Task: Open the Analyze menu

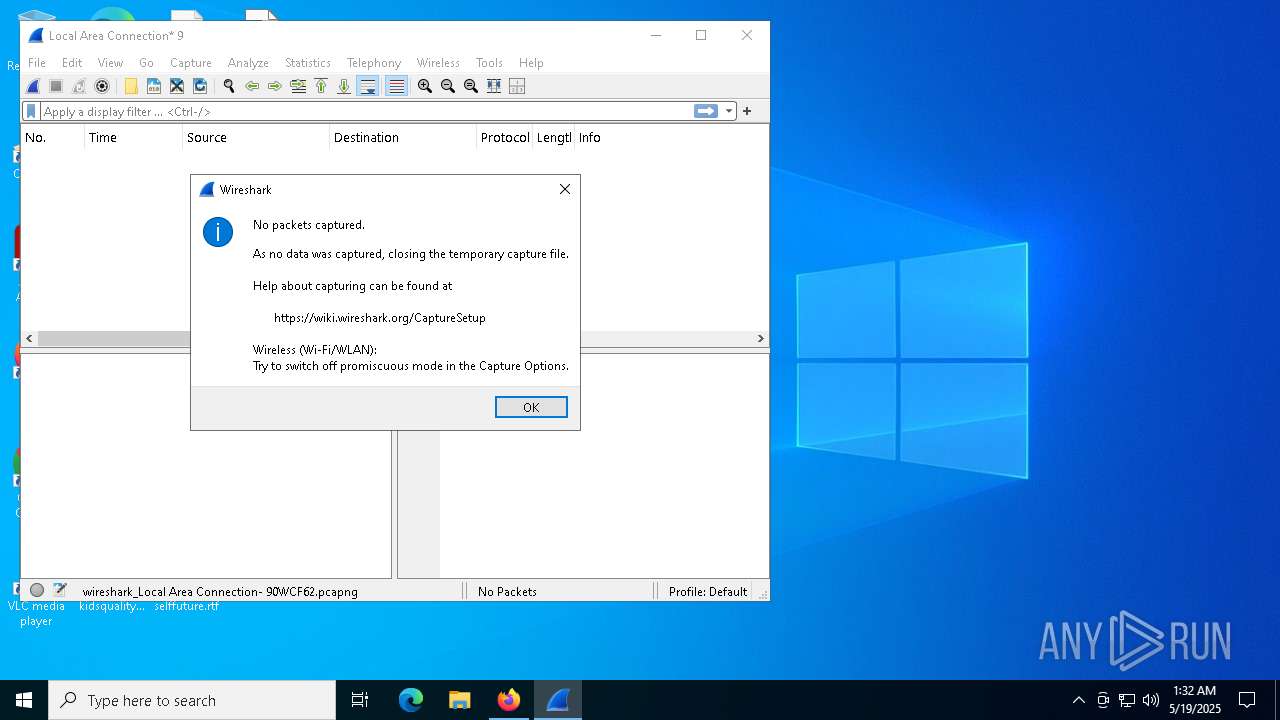Action: point(248,62)
